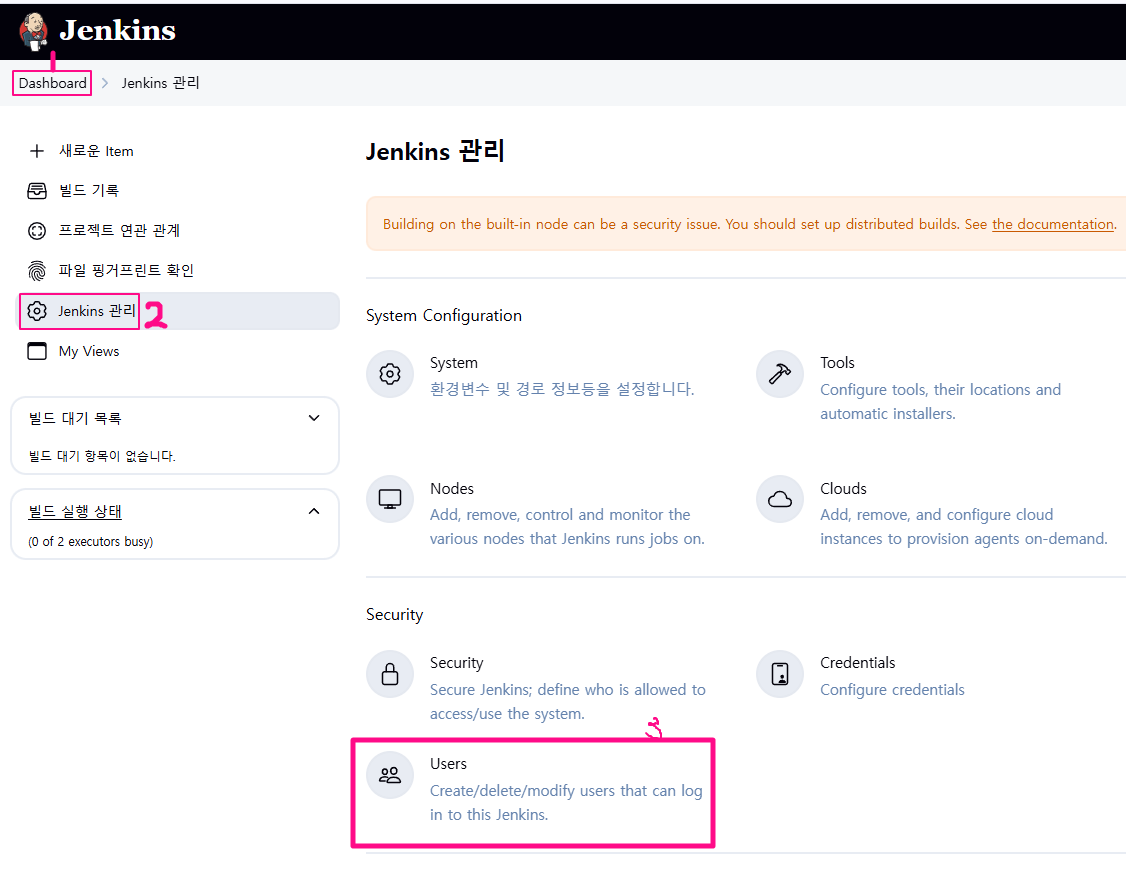Open the 빌드 실행 상태 link
The image size is (1126, 879).
(x=75, y=512)
